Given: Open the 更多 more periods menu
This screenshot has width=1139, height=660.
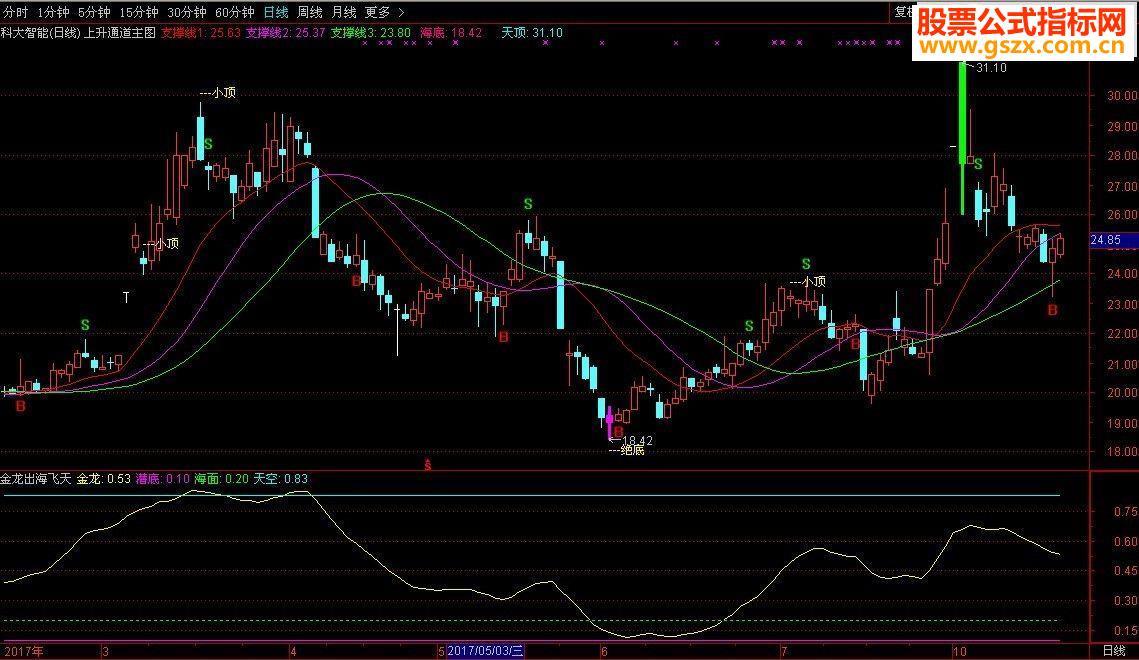Looking at the screenshot, I should point(378,12).
